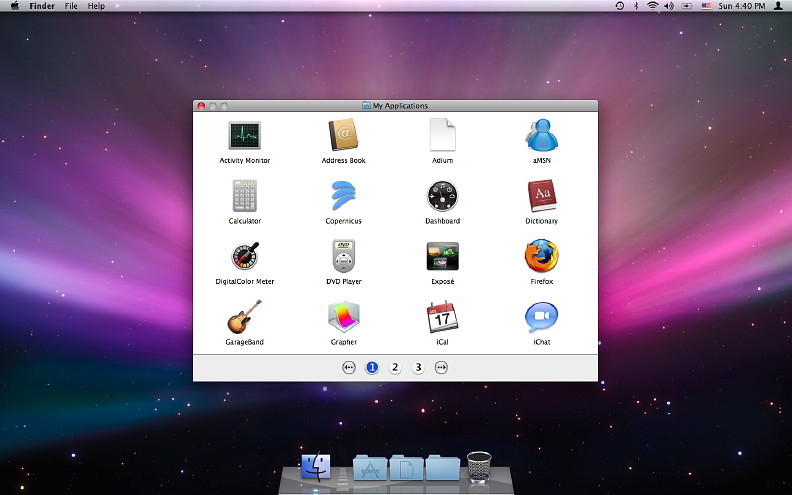Switch to page 2 of applications
Screen dimensions: 792x495
395,367
